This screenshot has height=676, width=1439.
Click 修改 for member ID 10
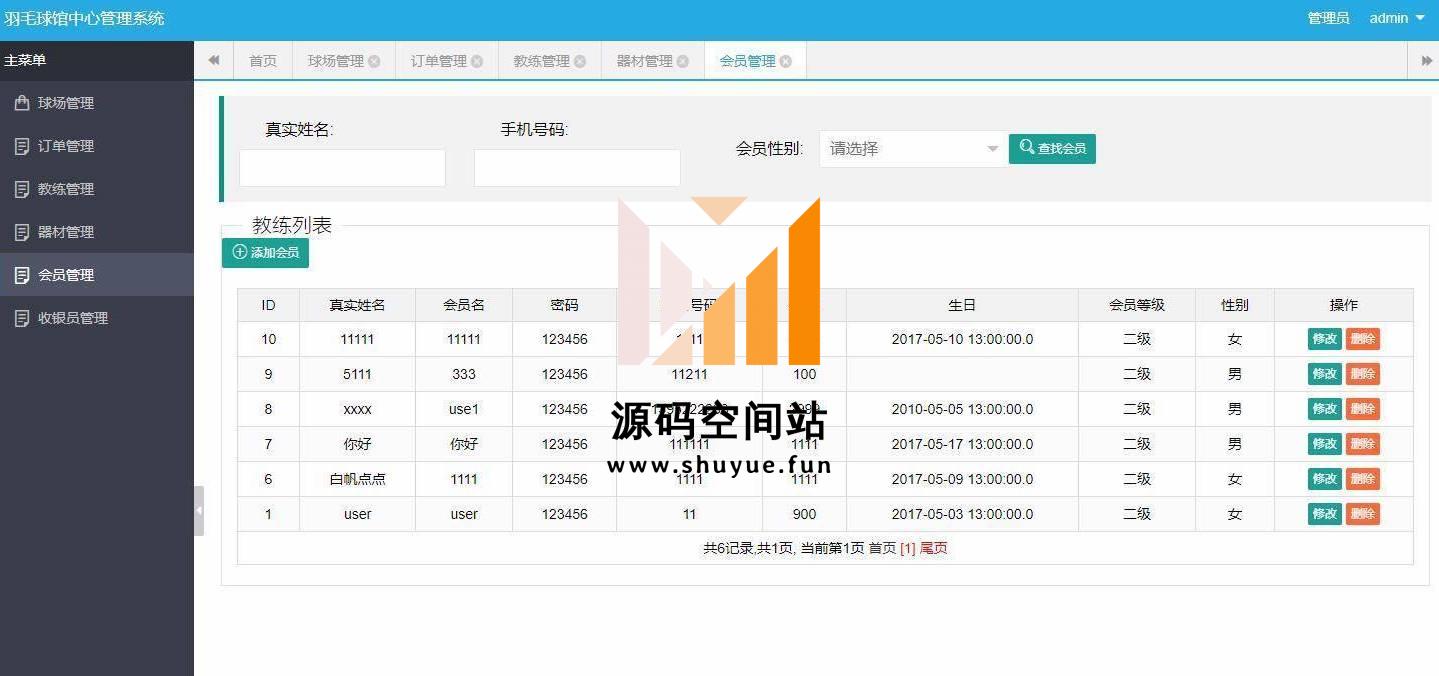(x=1325, y=339)
